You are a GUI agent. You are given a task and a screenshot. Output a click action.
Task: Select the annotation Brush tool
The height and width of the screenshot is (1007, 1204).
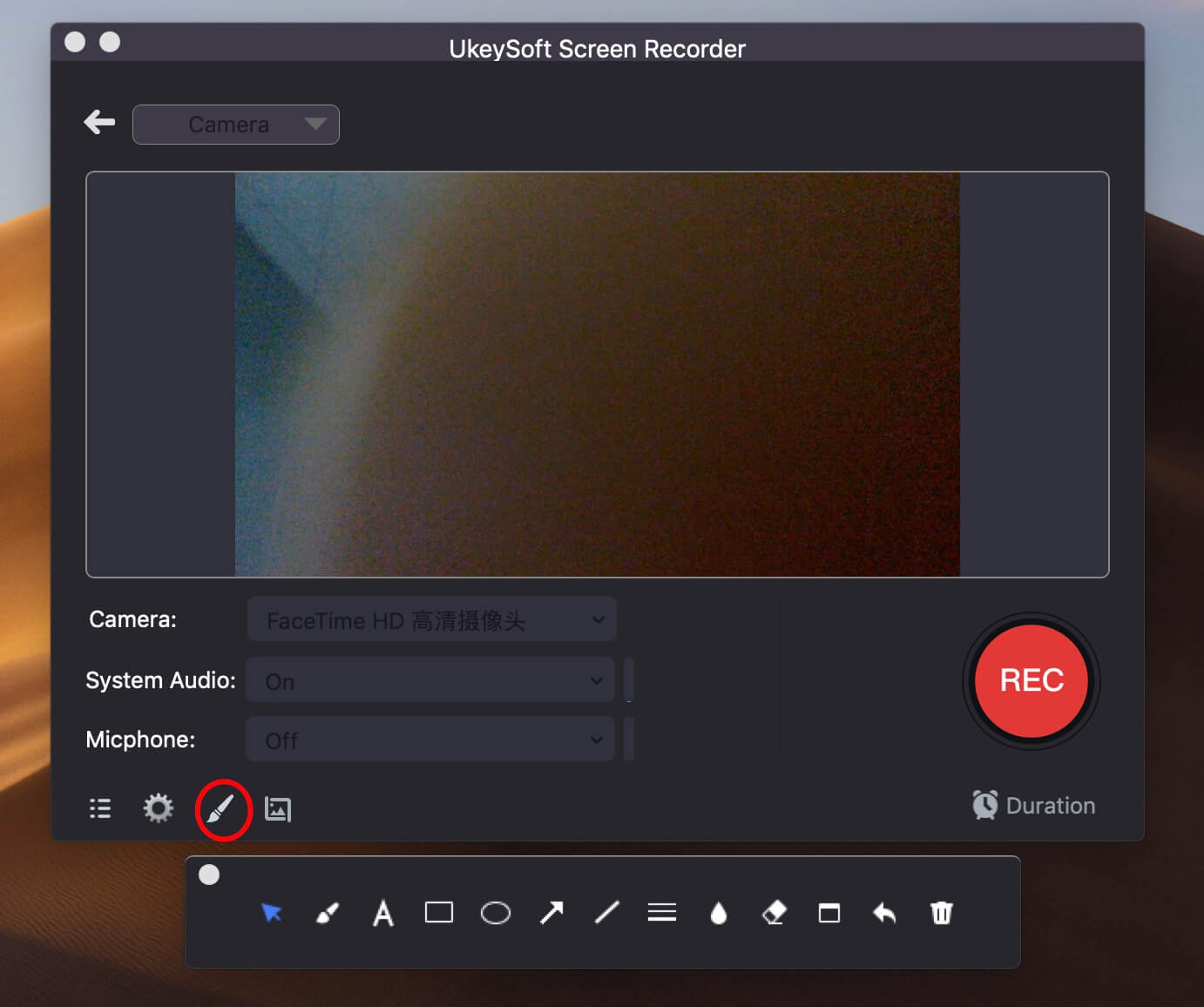click(327, 913)
